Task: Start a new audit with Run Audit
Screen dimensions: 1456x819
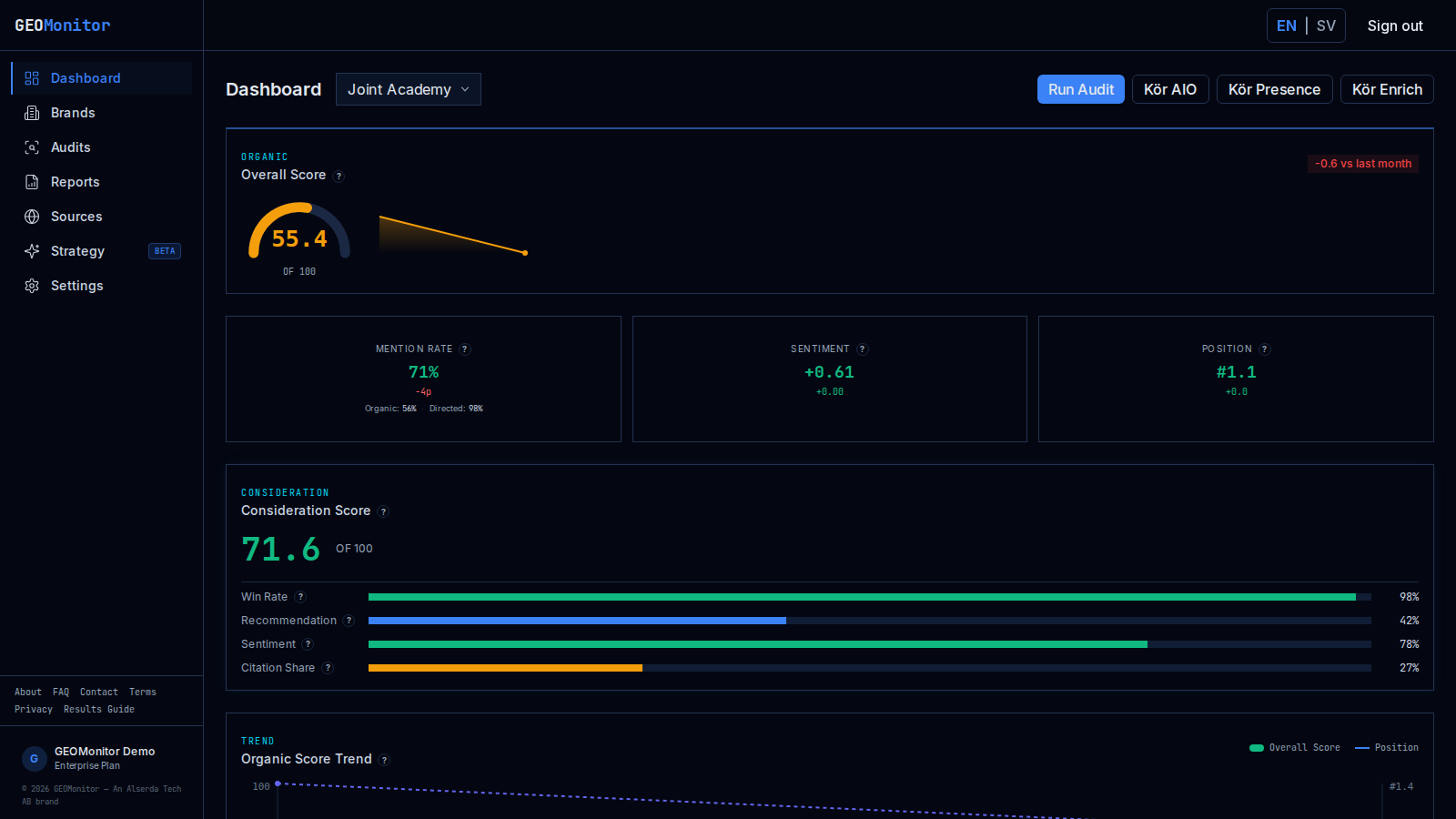Action: point(1081,89)
